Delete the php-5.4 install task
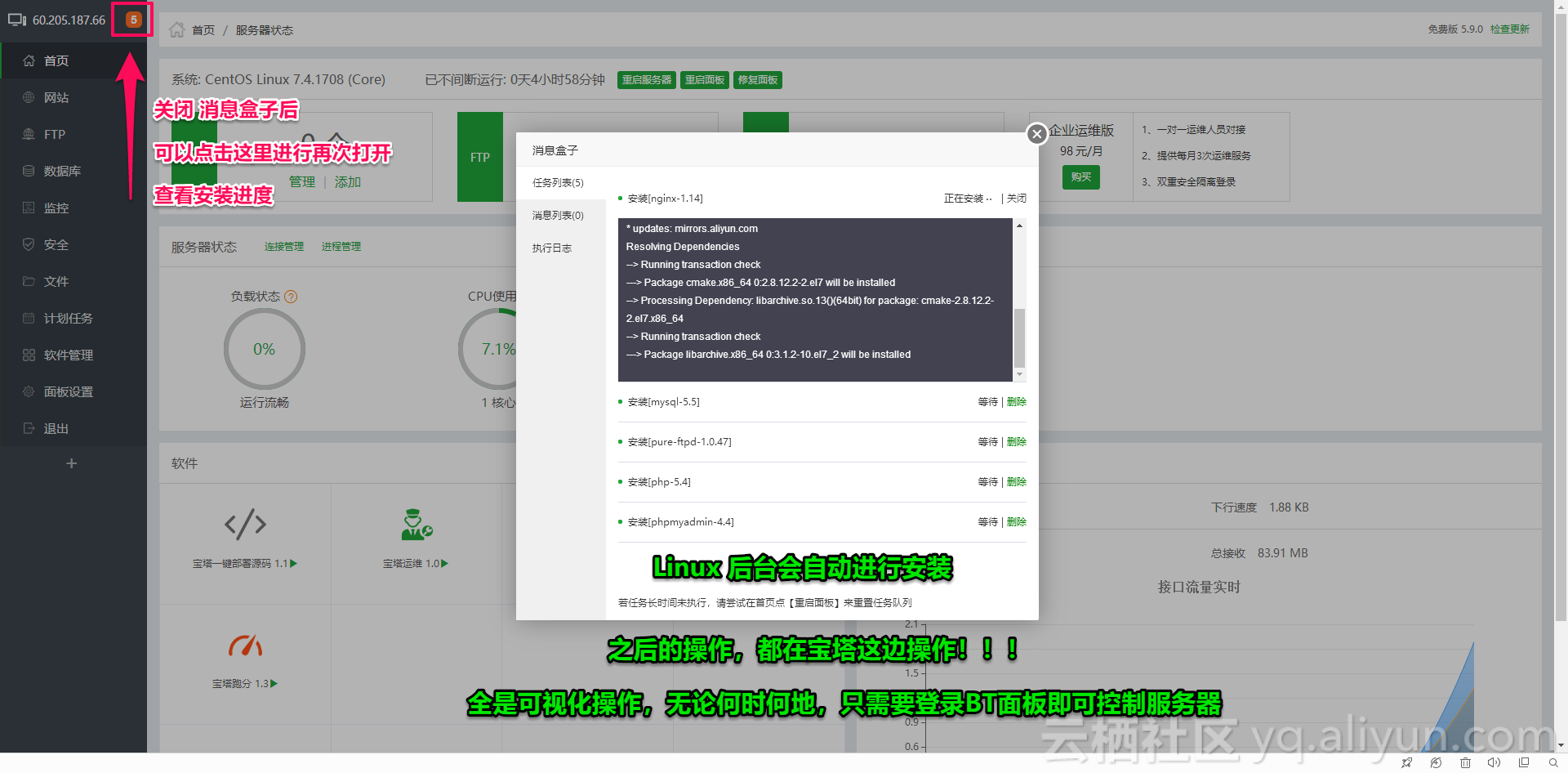The image size is (1568, 773). 1017,482
